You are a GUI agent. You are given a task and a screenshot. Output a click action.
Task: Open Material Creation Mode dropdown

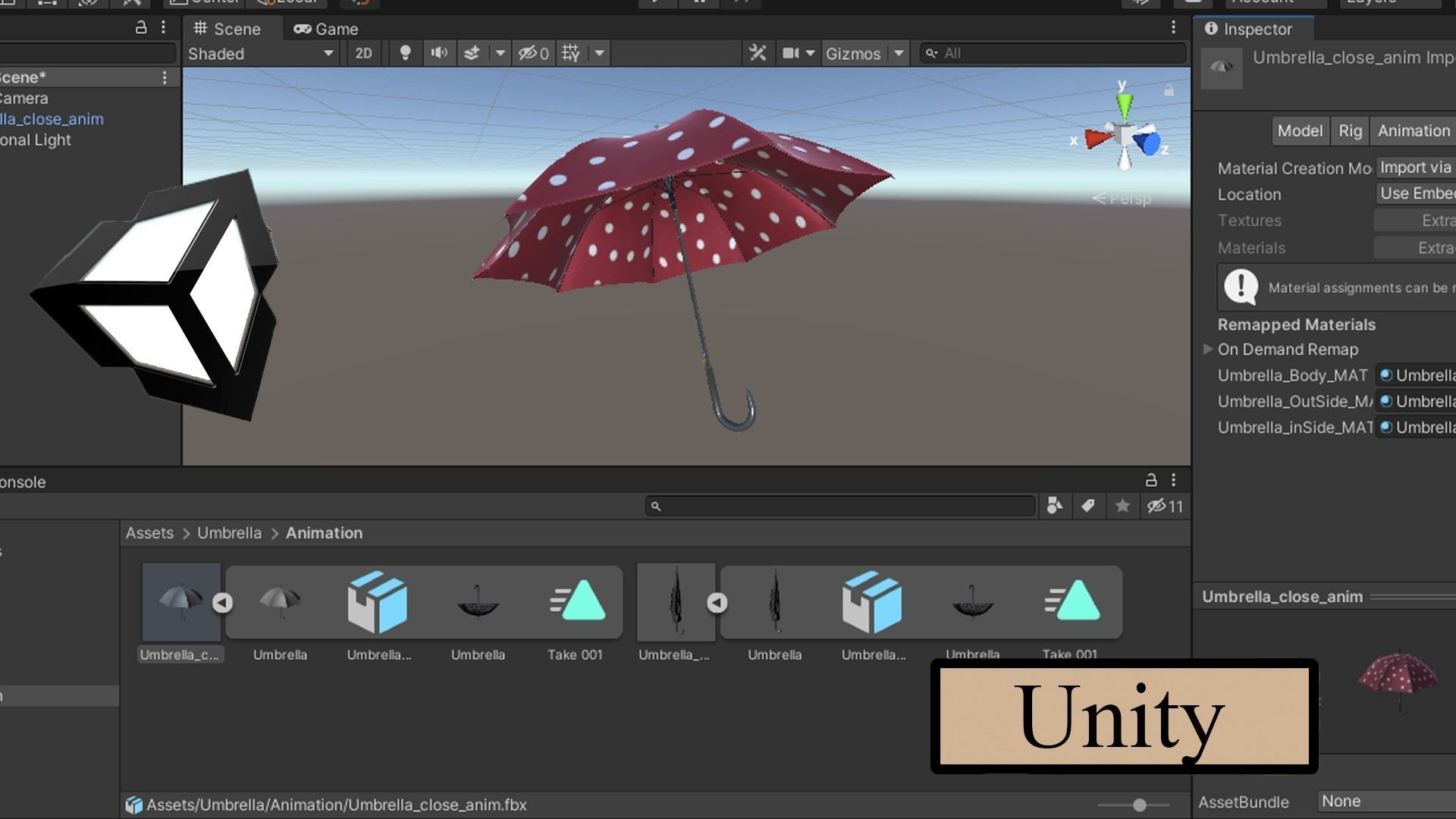(1415, 168)
